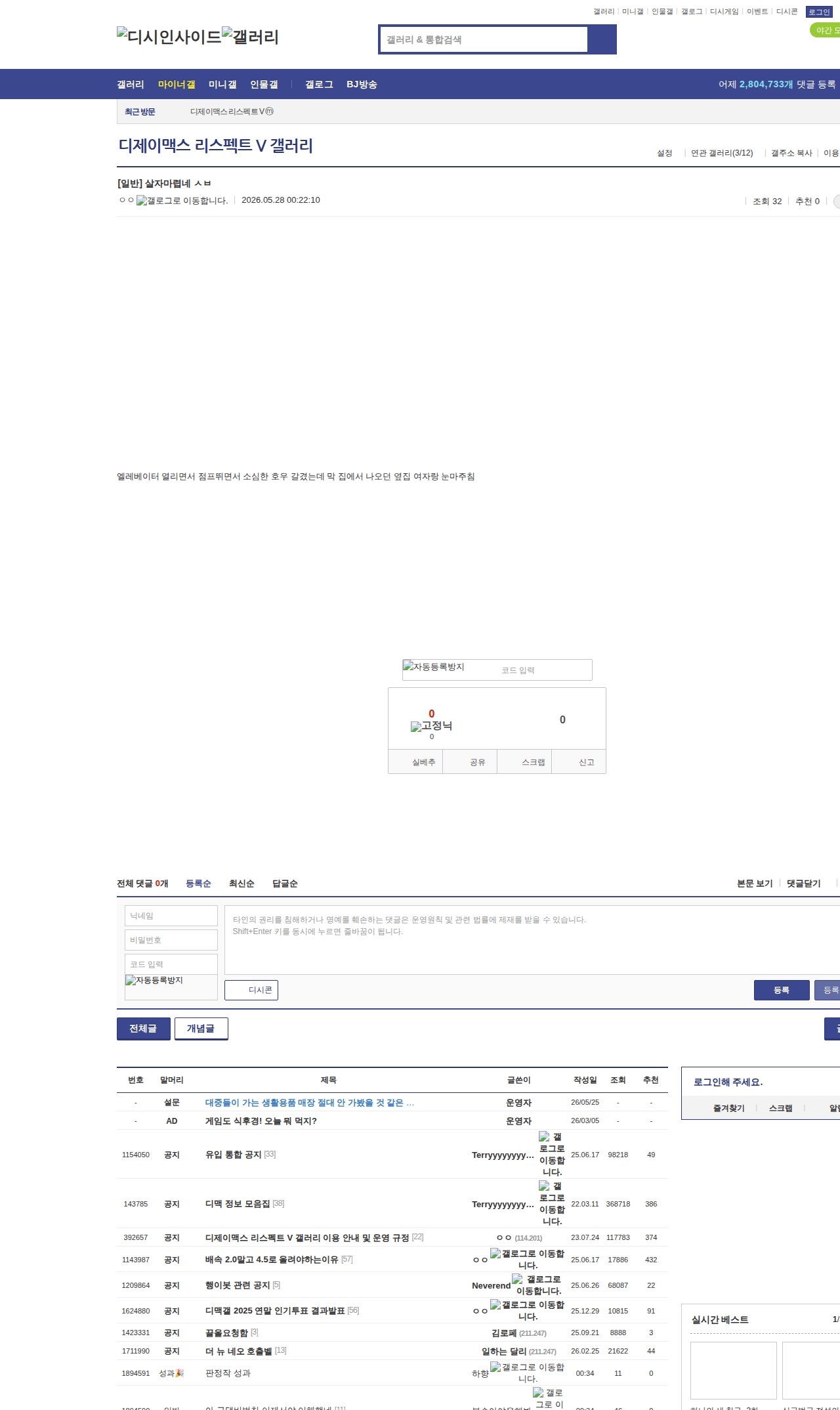Click the 로그인 button in the top bar
The image size is (840, 1410).
coord(819,12)
